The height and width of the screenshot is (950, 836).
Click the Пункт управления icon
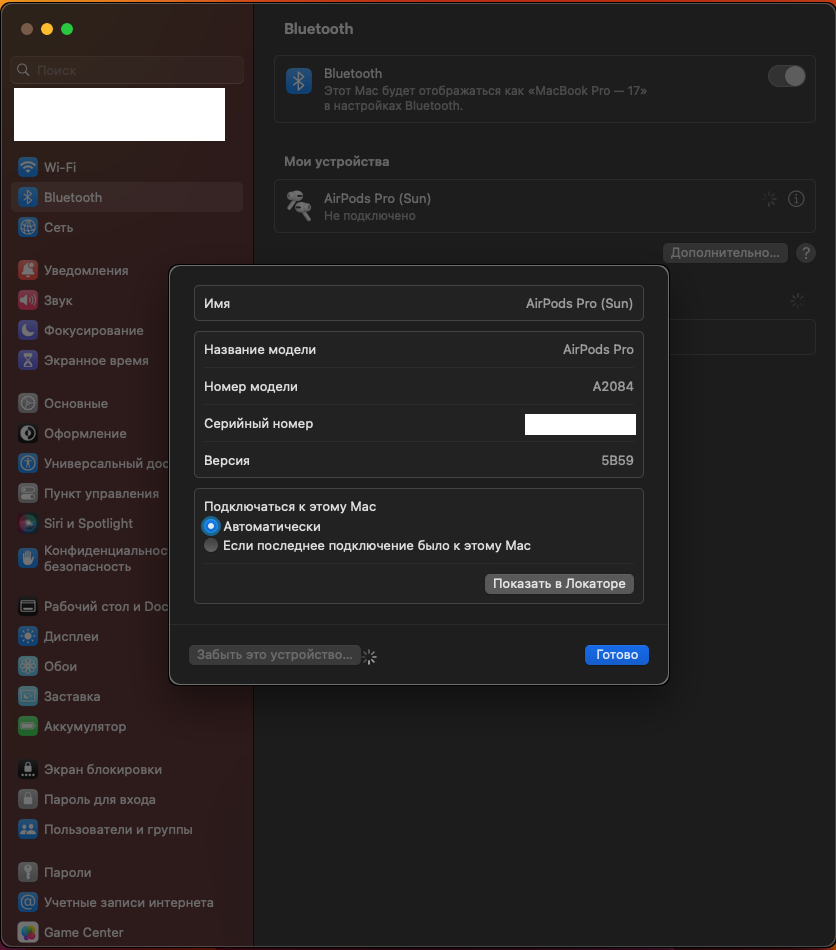point(28,493)
